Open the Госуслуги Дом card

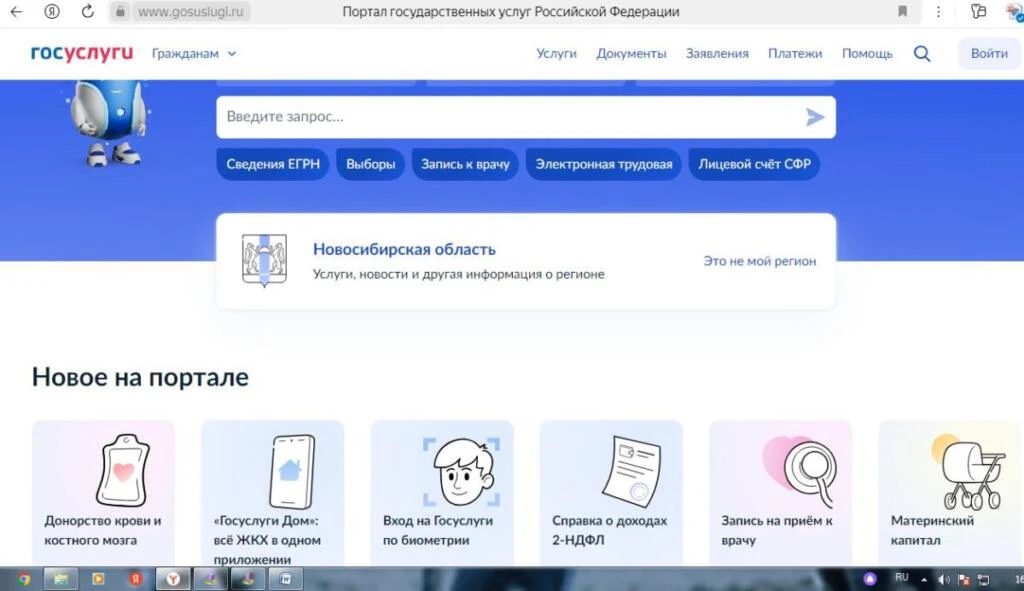272,493
